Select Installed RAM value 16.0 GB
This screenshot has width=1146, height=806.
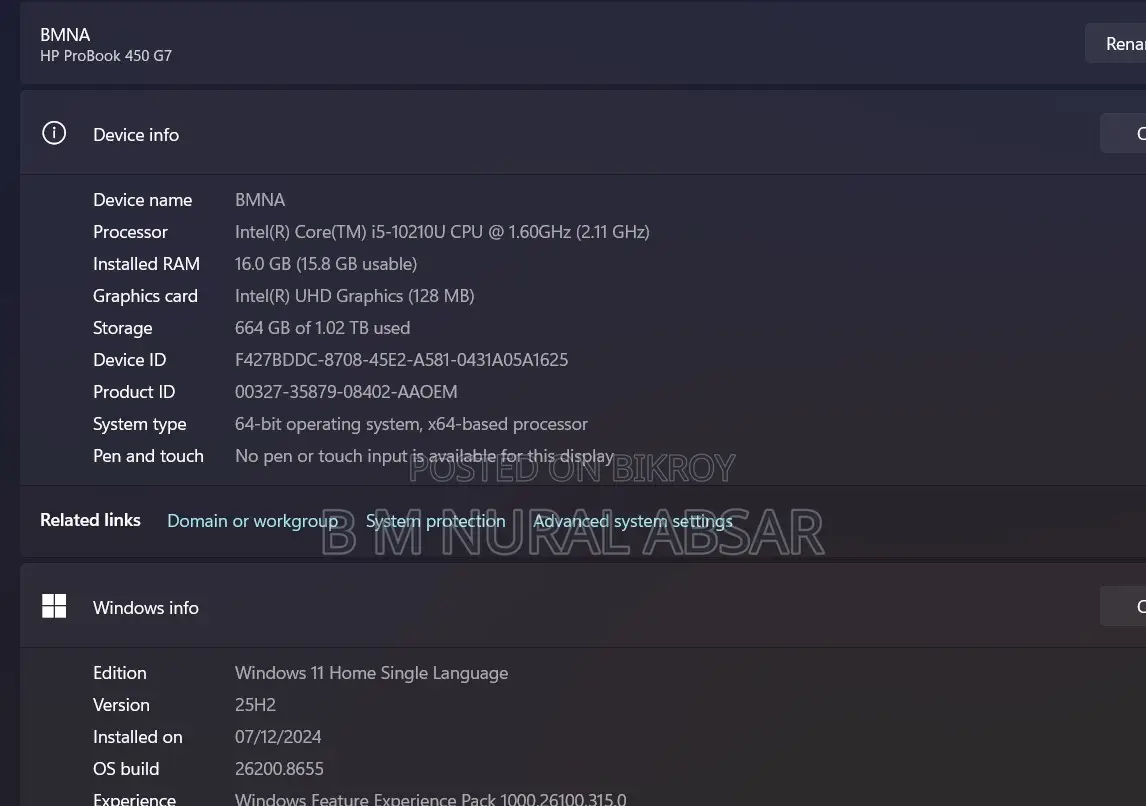[326, 264]
